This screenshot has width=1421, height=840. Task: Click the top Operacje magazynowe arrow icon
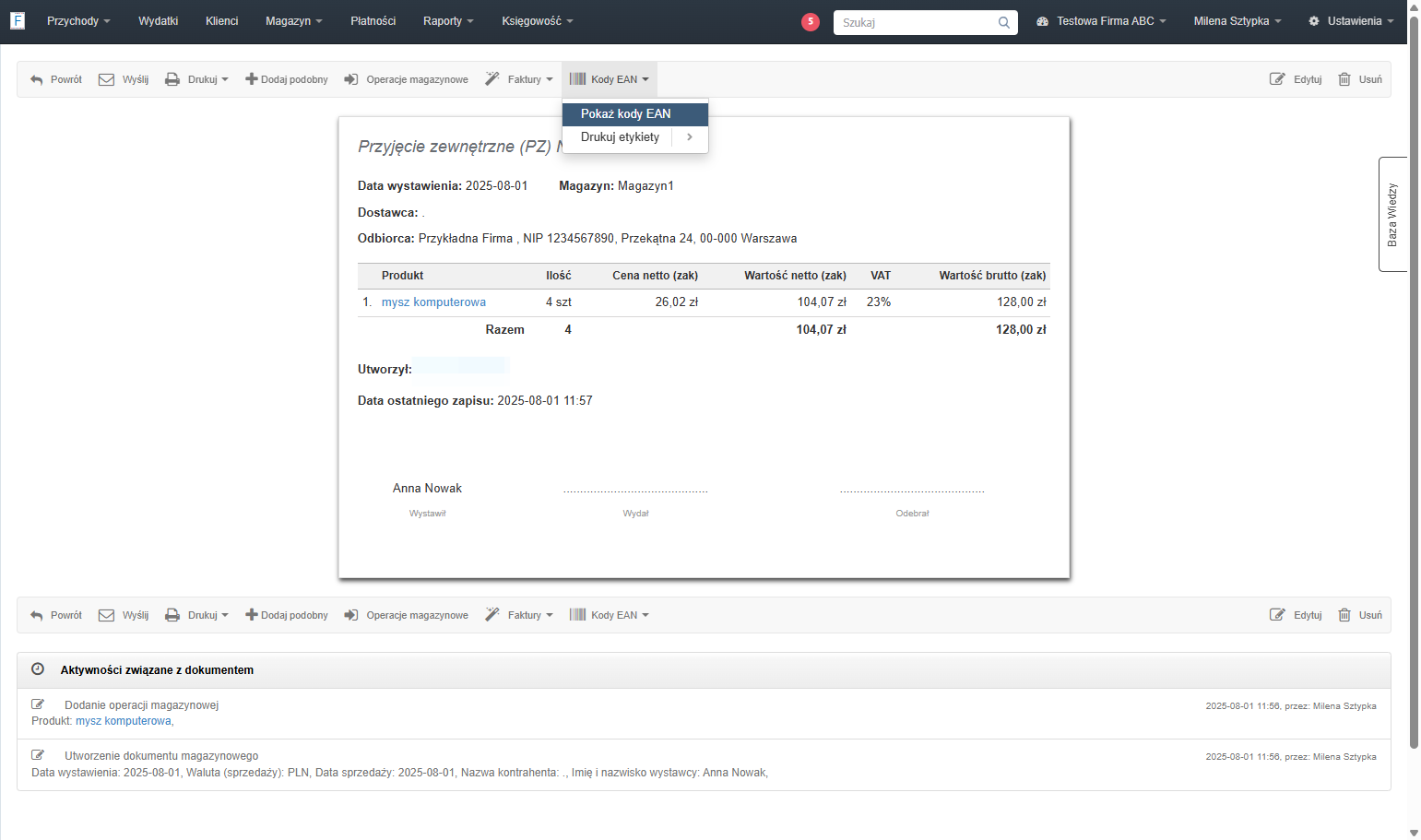point(351,79)
